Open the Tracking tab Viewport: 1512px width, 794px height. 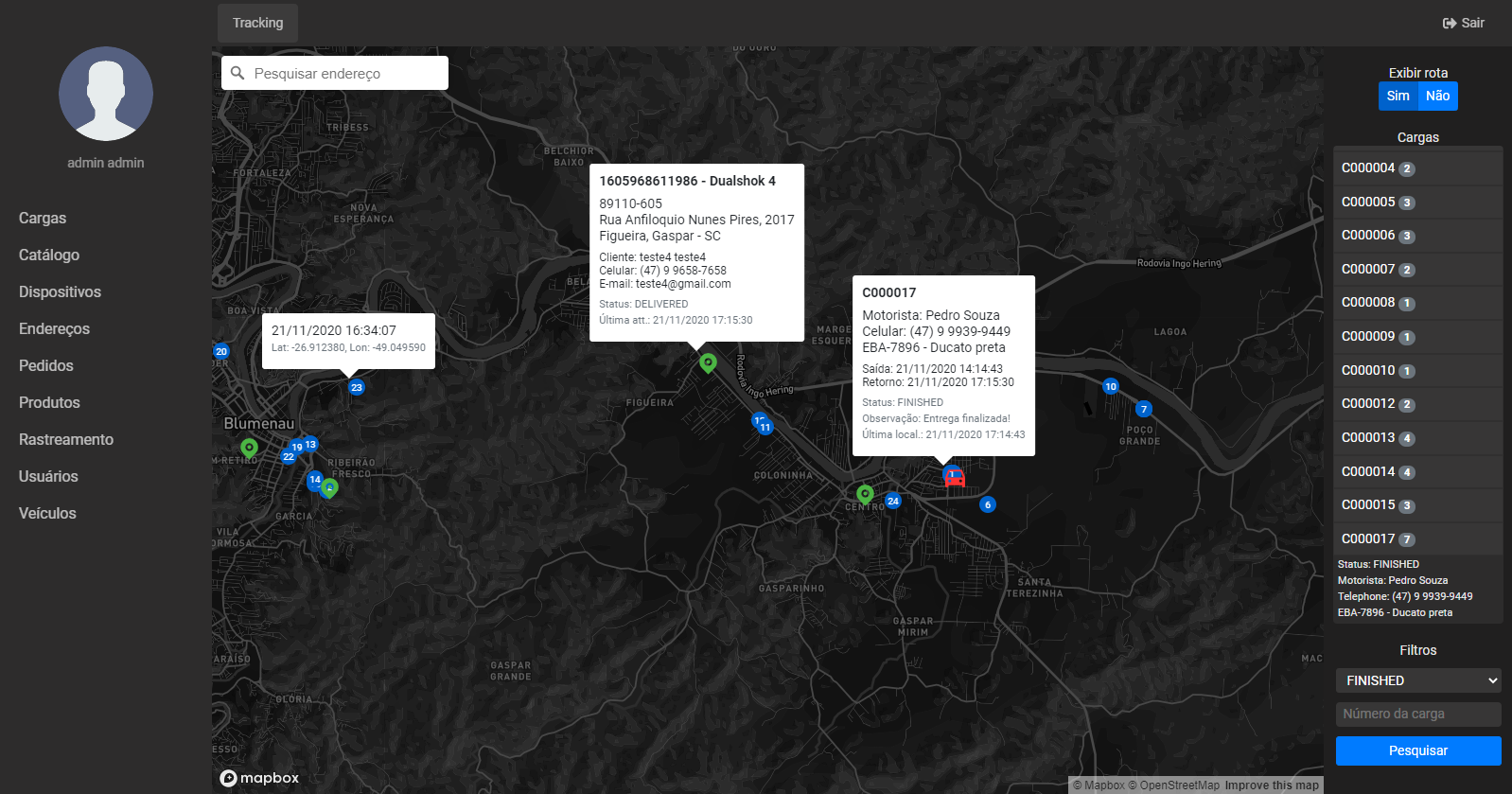[258, 23]
